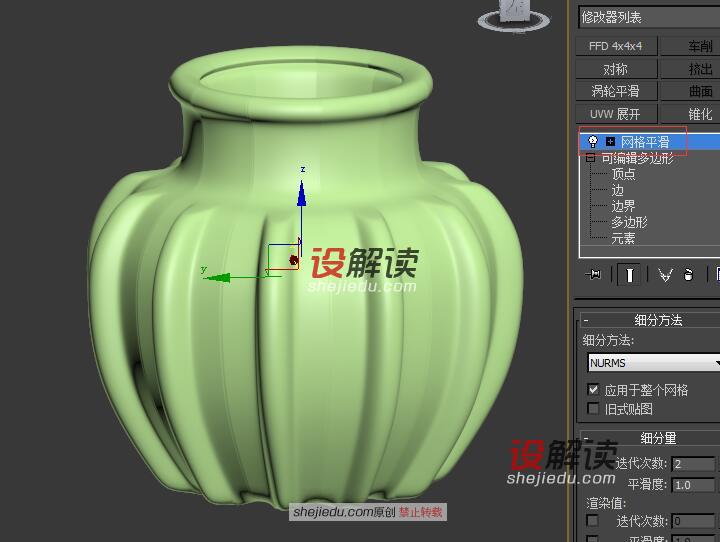Viewport: 720px width, 542px height.
Task: Click the 车削 lathe modifier button
Action: click(x=690, y=46)
